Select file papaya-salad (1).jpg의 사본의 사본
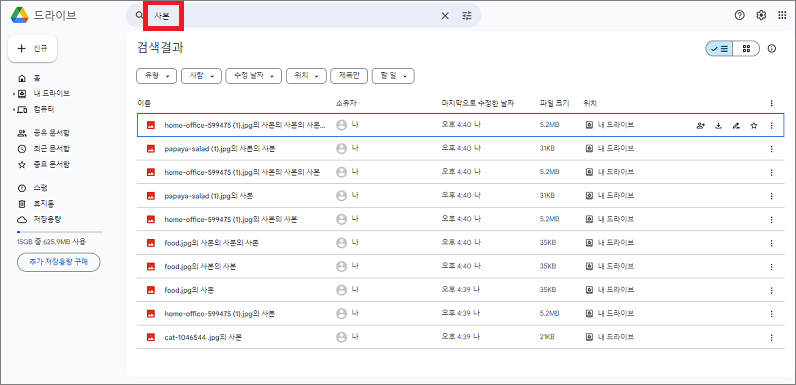This screenshot has height=385, width=796. pos(460,149)
